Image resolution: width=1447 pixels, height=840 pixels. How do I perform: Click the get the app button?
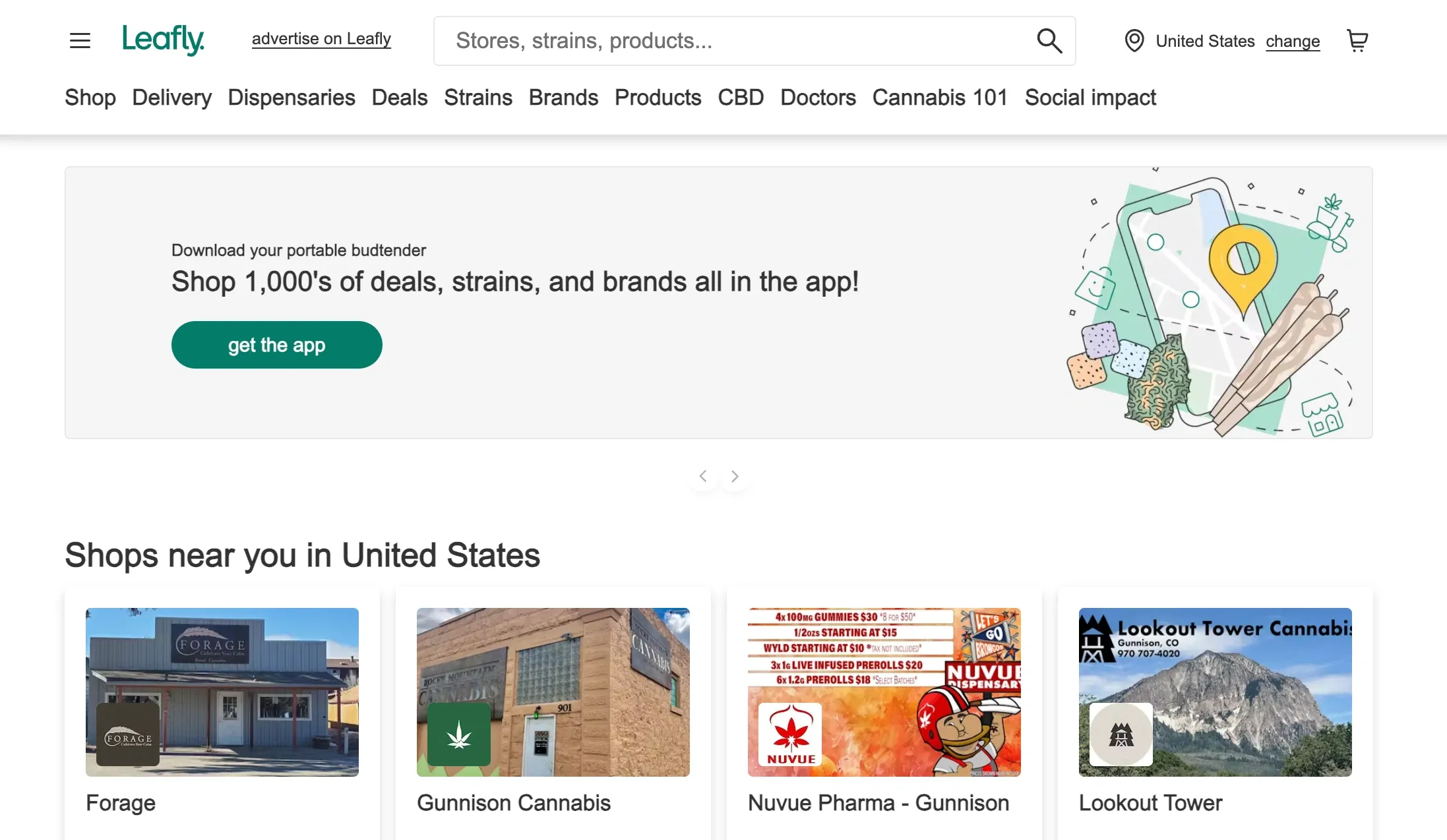tap(277, 345)
